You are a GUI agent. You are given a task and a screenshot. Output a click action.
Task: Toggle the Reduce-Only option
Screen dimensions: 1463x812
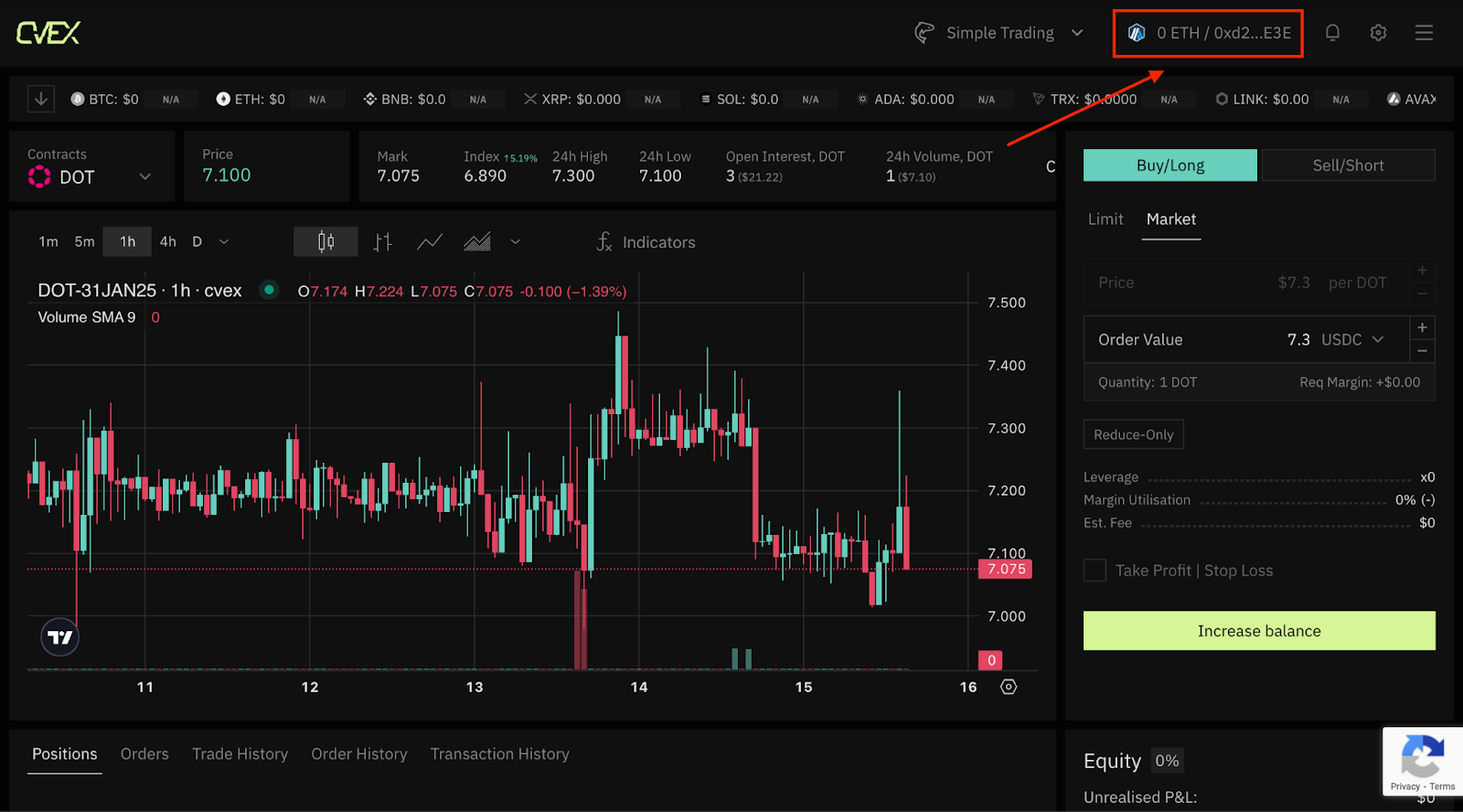pos(1133,434)
